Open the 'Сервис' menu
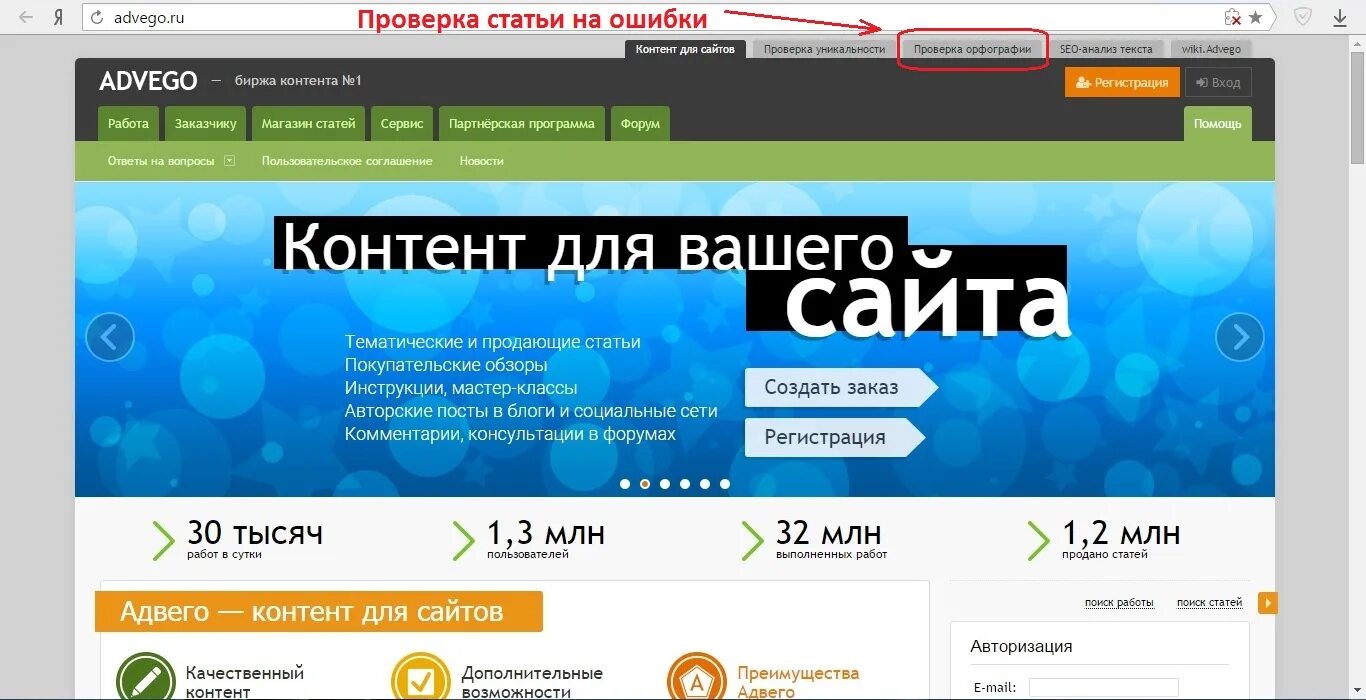 pos(402,124)
